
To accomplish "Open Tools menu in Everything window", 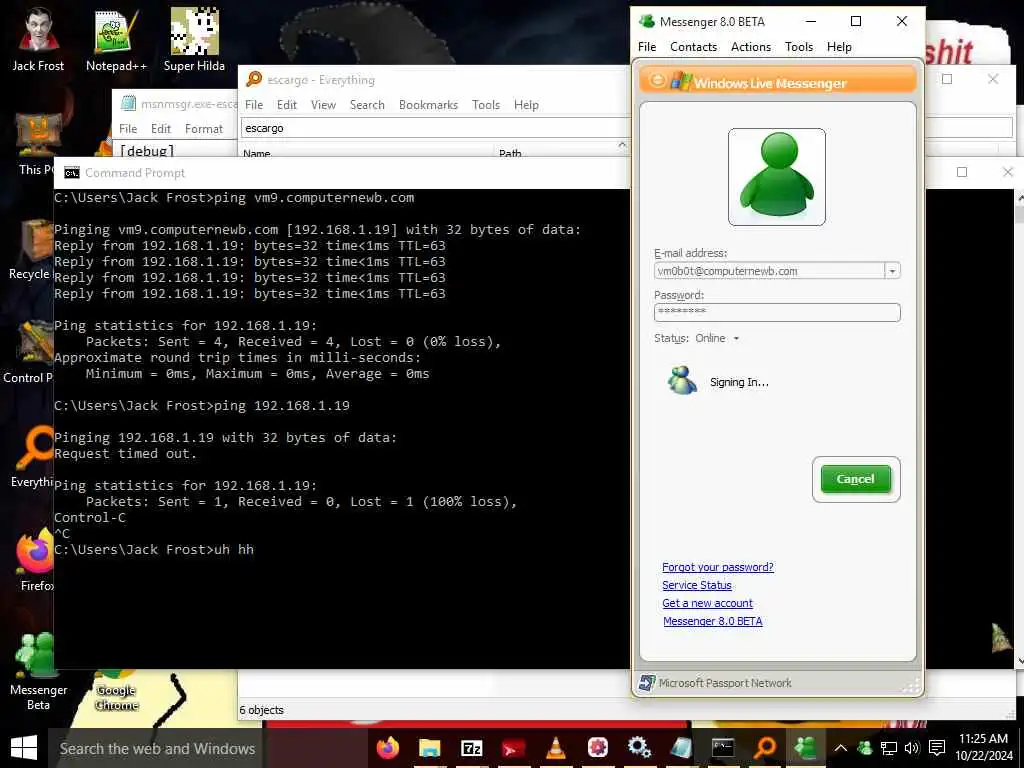I will click(x=486, y=104).
